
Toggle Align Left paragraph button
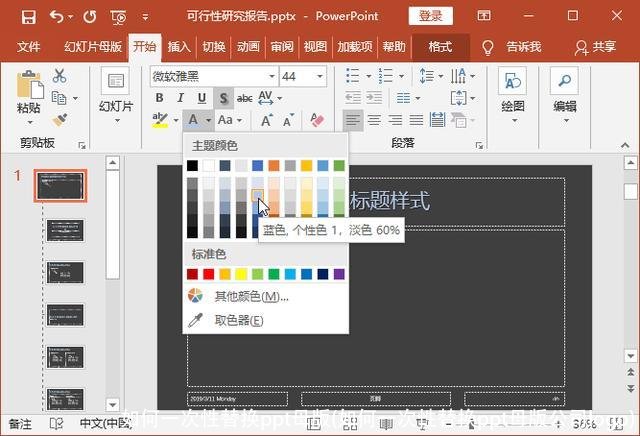coord(353,120)
